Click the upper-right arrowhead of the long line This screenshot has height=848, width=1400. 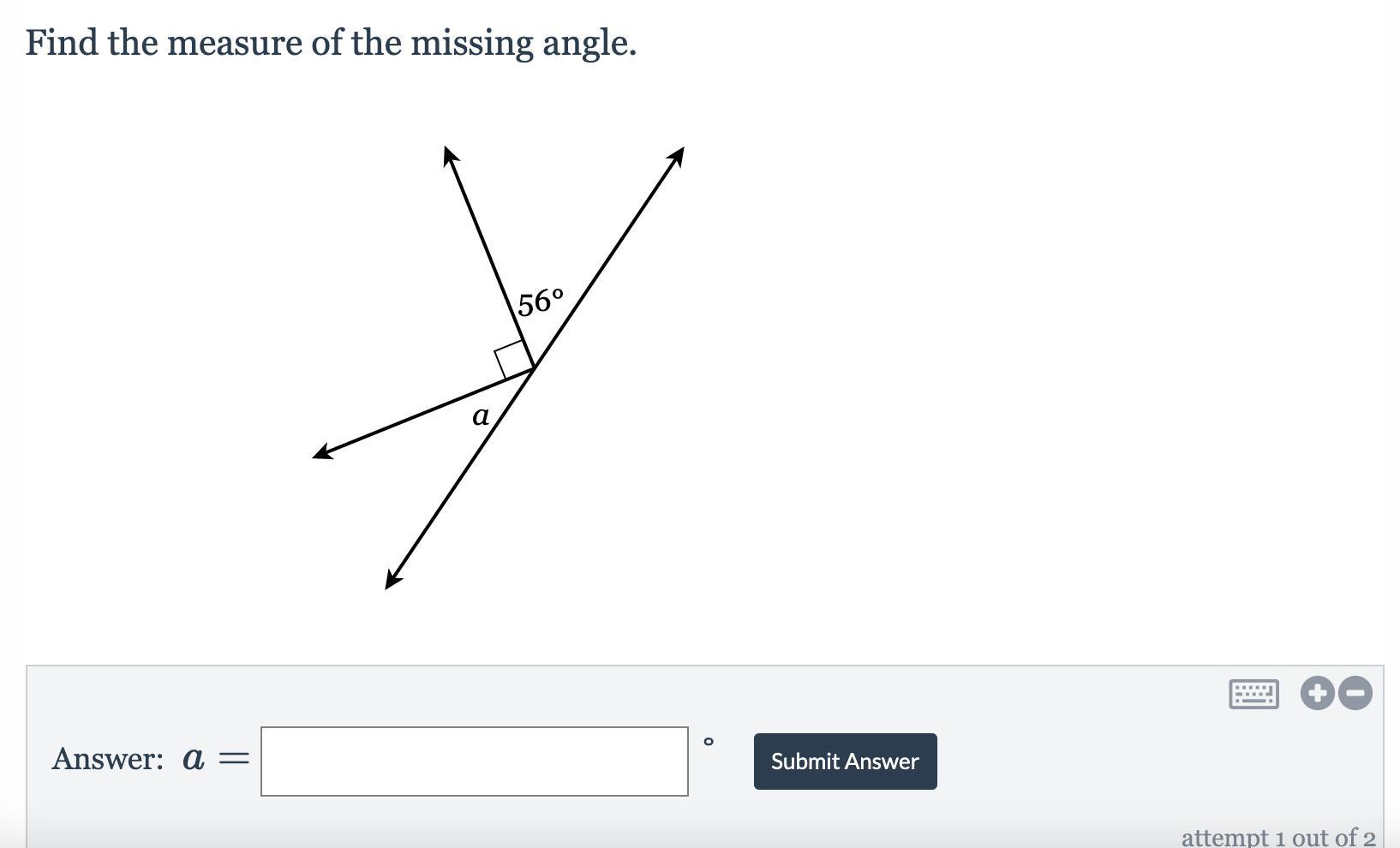(675, 157)
